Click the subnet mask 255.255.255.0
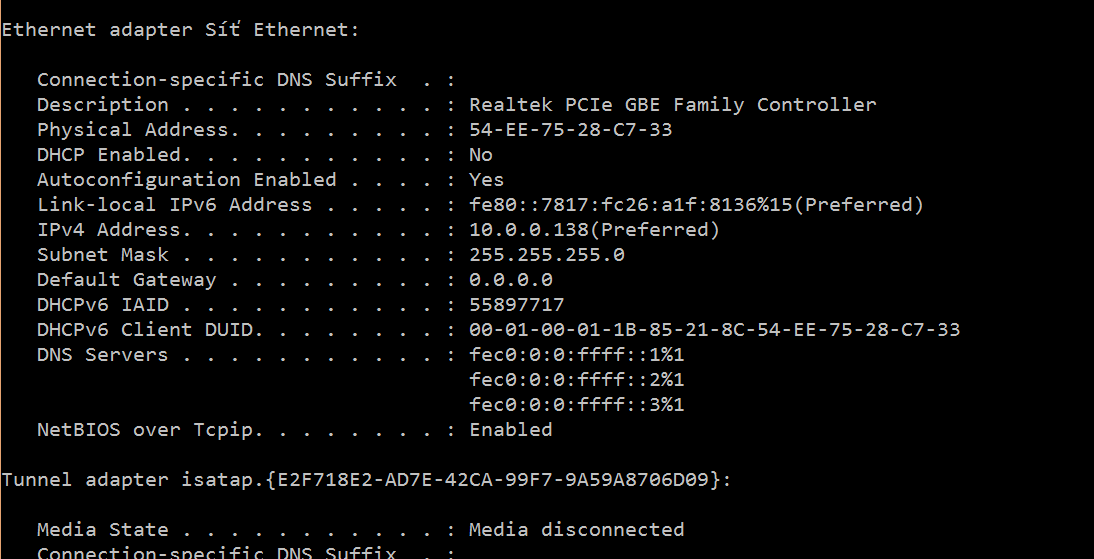Viewport: 1094px width, 559px height. click(546, 255)
